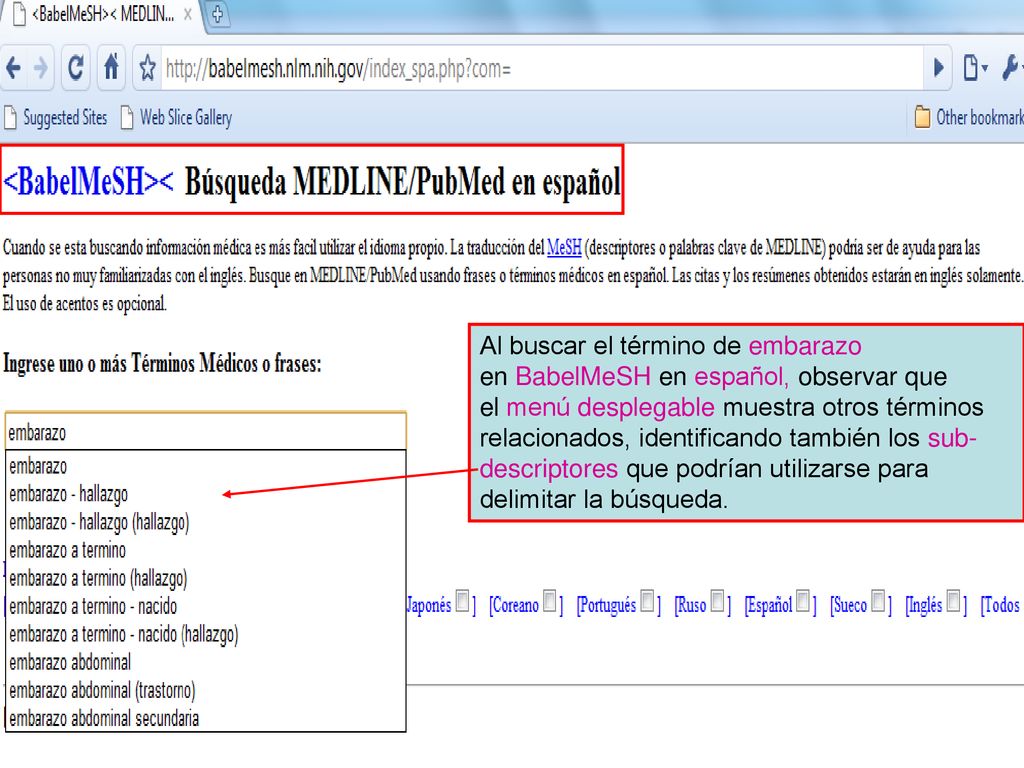Click the 'Todos' language label

pos(1002,606)
